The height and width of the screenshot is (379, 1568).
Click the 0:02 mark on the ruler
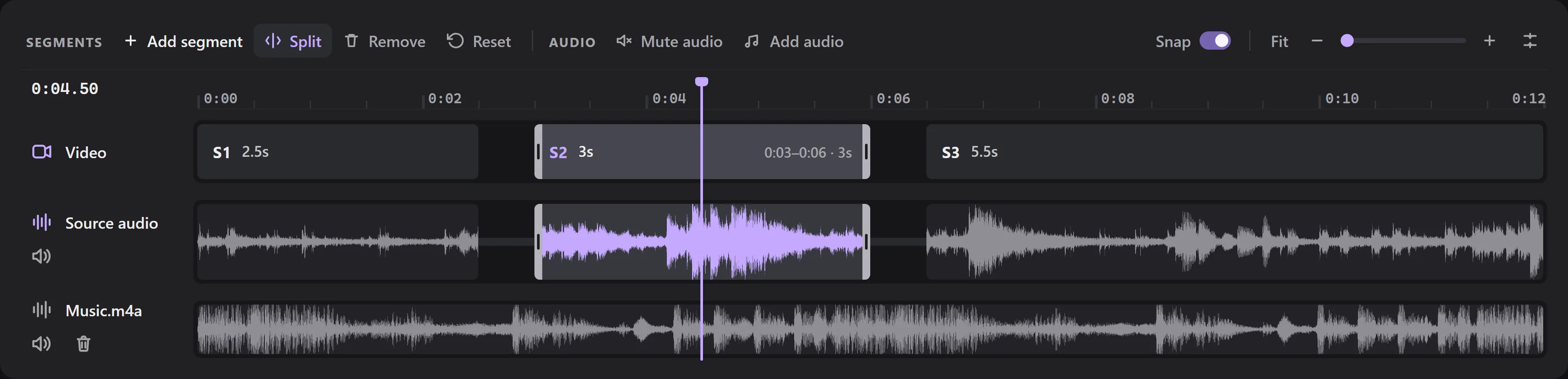(444, 98)
